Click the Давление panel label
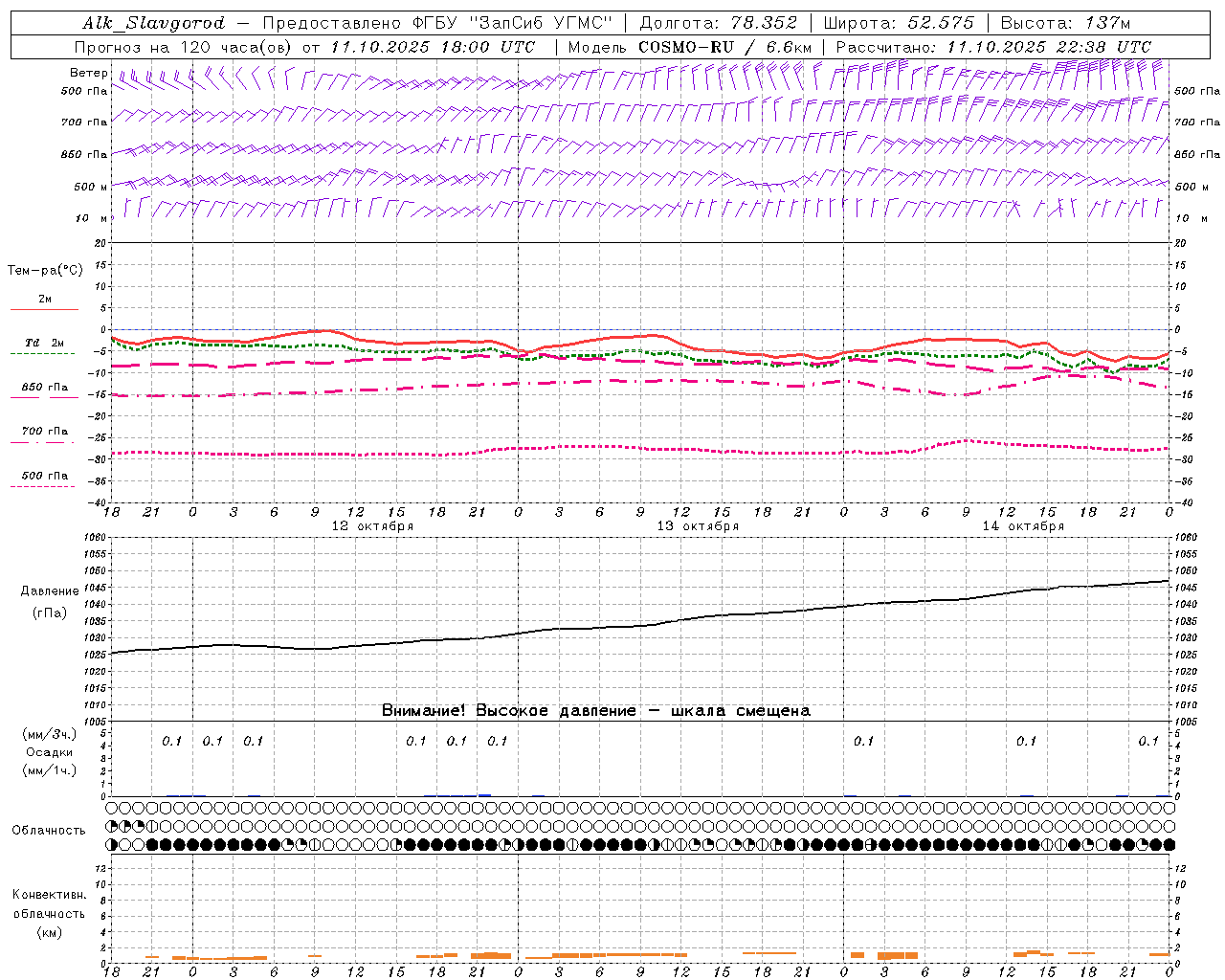Image resolution: width=1225 pixels, height=980 pixels. point(50,591)
